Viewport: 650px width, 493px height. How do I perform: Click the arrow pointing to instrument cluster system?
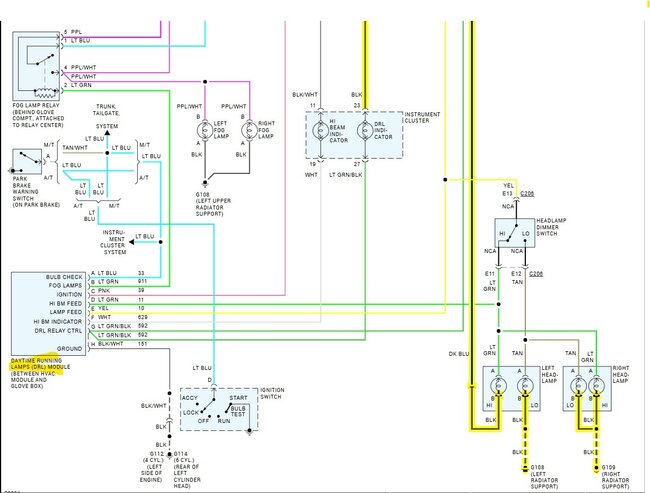coord(131,242)
